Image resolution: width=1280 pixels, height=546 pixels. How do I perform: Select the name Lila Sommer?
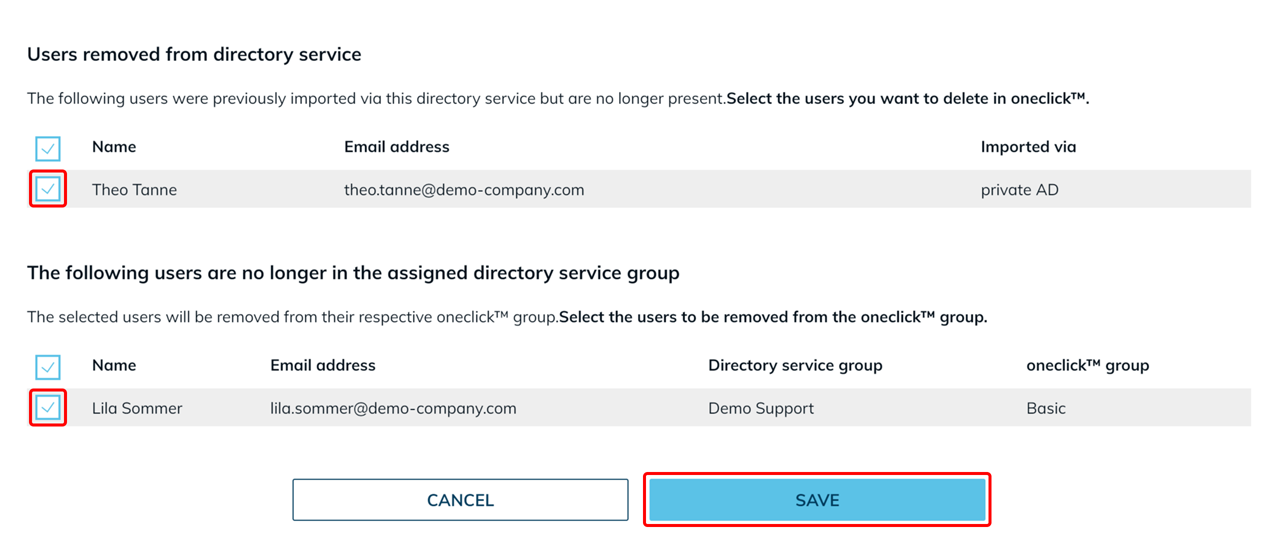[x=137, y=408]
